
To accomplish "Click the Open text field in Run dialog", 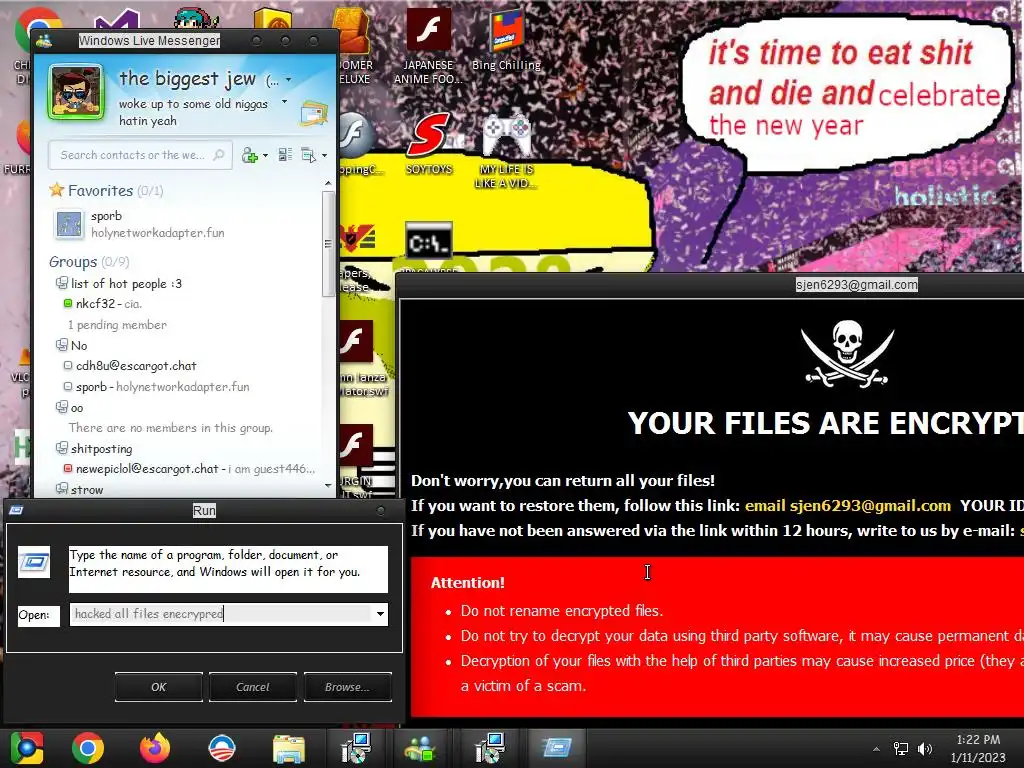I will click(220, 614).
